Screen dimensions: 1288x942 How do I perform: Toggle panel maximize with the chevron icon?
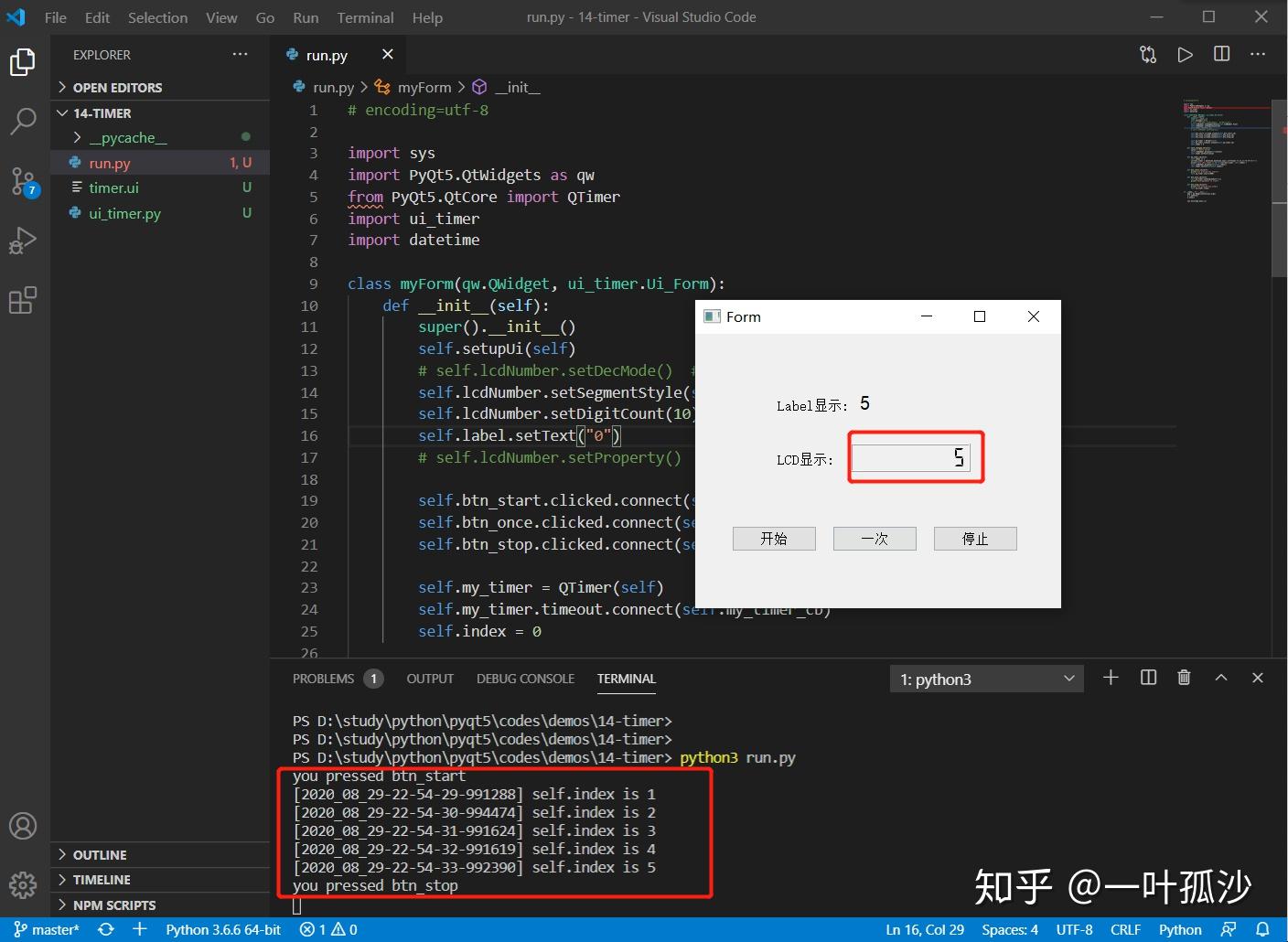(x=1221, y=678)
